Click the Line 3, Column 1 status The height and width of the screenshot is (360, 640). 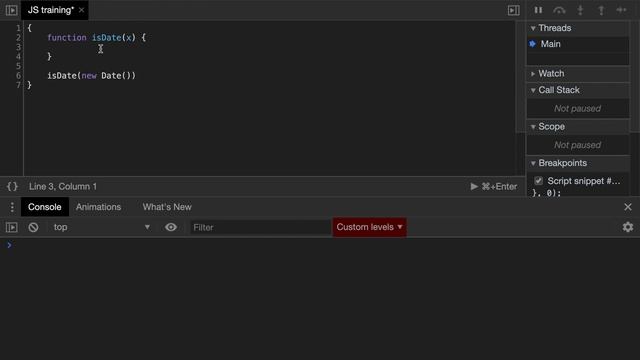(63, 187)
